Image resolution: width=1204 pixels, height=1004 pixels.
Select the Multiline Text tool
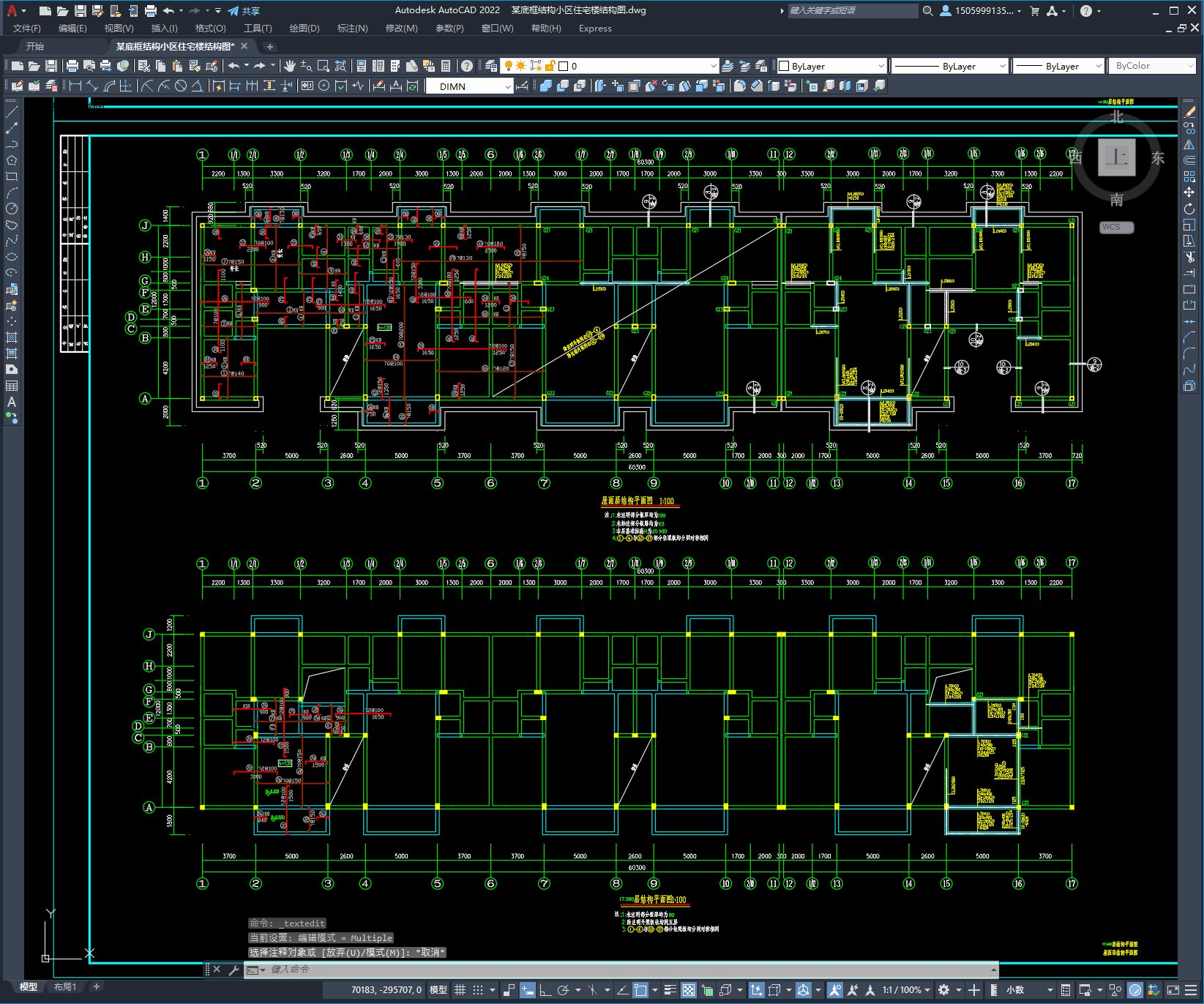(12, 402)
